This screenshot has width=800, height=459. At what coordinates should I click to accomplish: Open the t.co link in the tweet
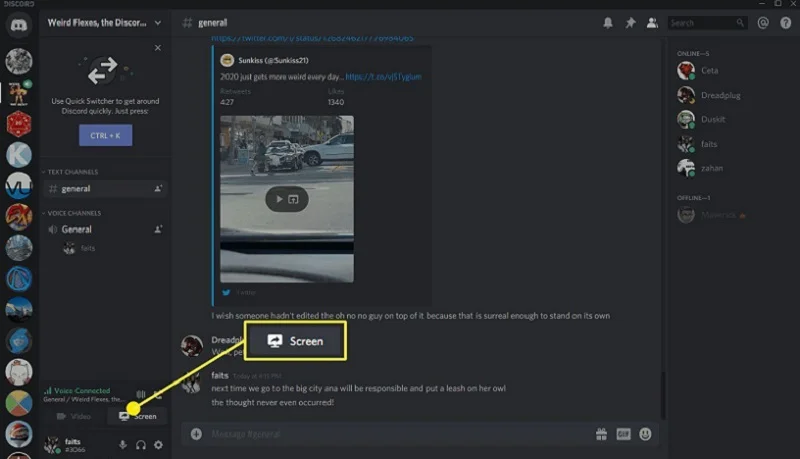tap(383, 77)
